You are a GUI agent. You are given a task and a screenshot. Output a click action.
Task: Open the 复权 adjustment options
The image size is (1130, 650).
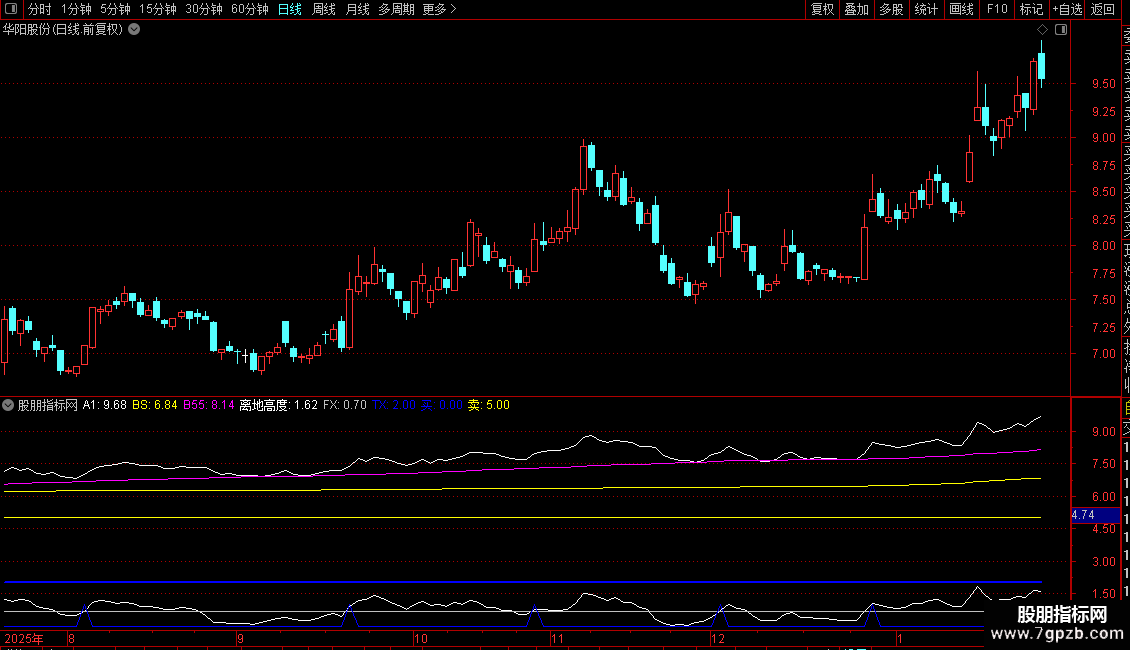822,9
